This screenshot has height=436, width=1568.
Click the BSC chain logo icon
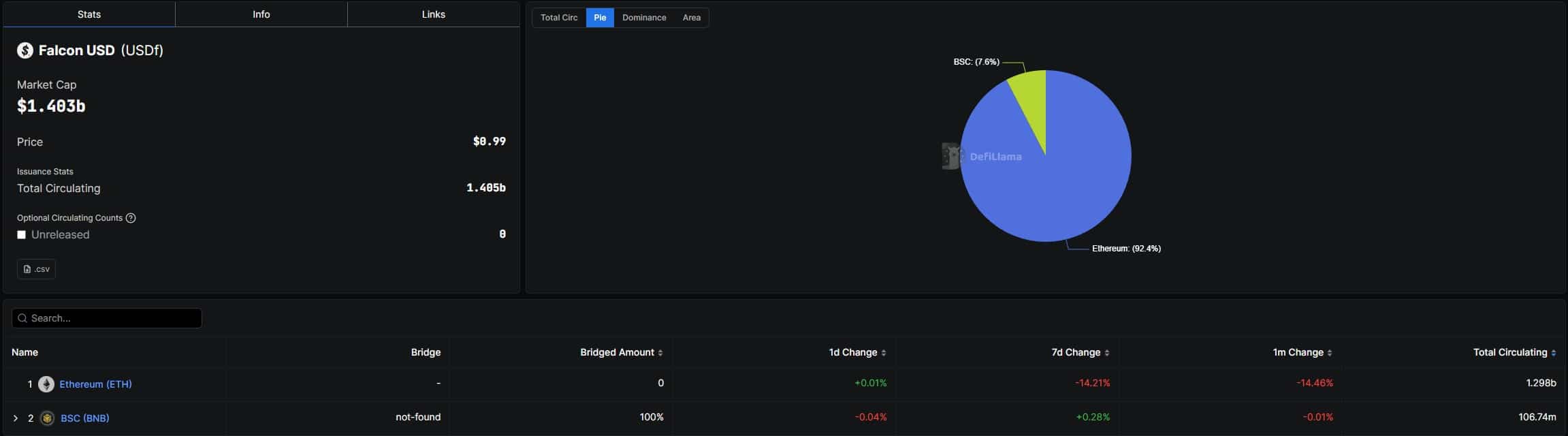47,418
